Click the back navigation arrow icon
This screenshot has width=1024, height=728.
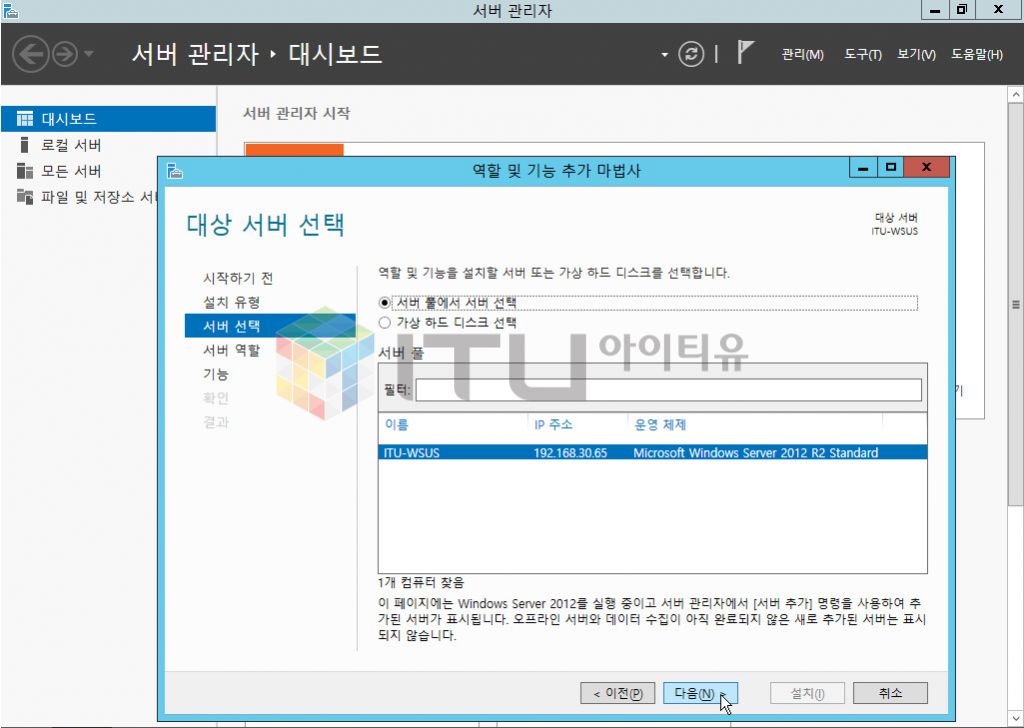click(x=32, y=54)
